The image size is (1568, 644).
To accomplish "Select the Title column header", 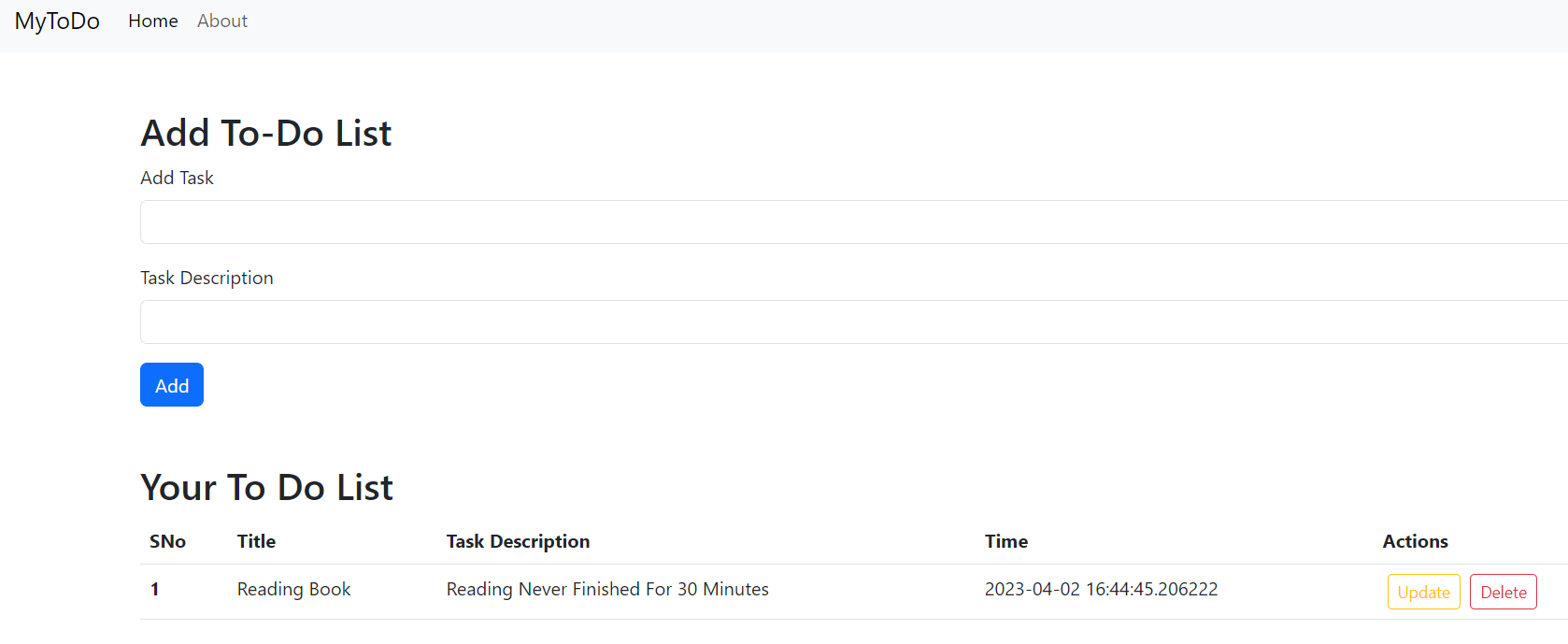I will (x=256, y=541).
